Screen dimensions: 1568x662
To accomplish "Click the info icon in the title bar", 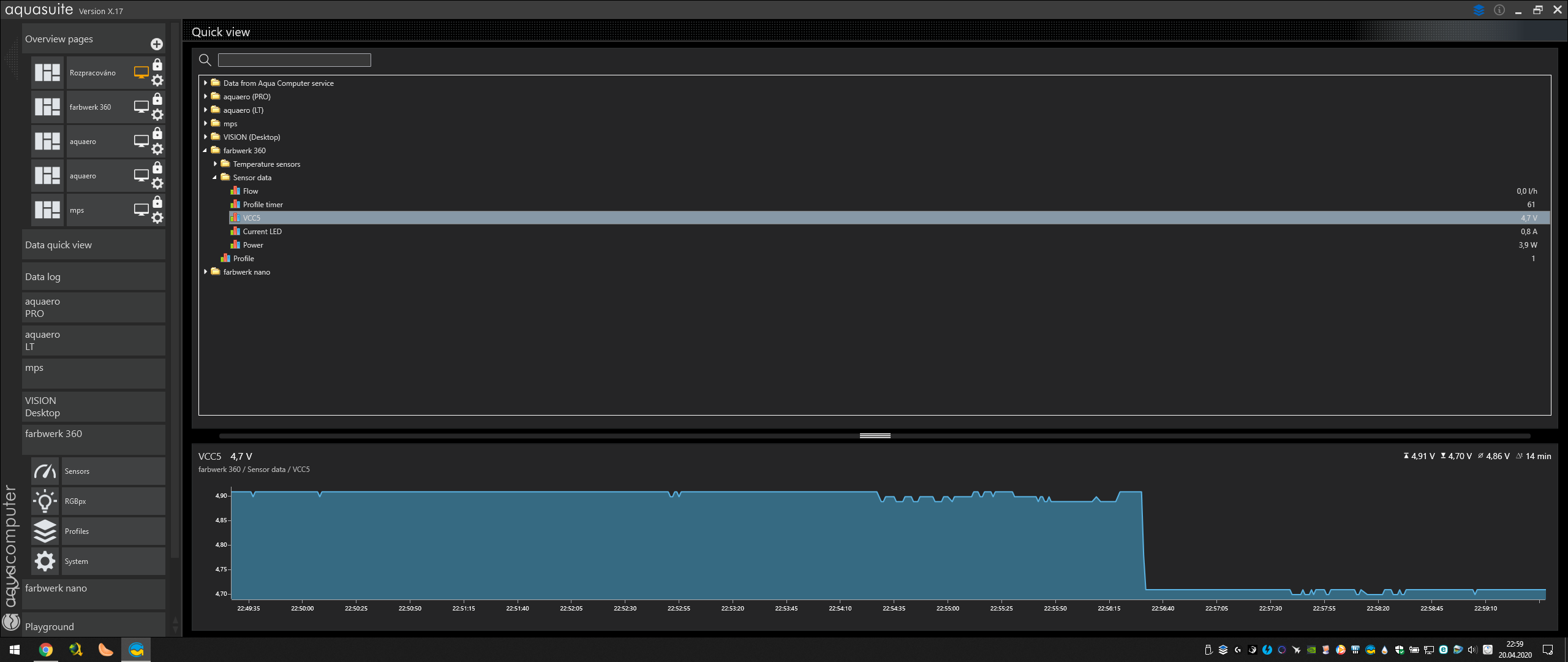I will pyautogui.click(x=1499, y=10).
